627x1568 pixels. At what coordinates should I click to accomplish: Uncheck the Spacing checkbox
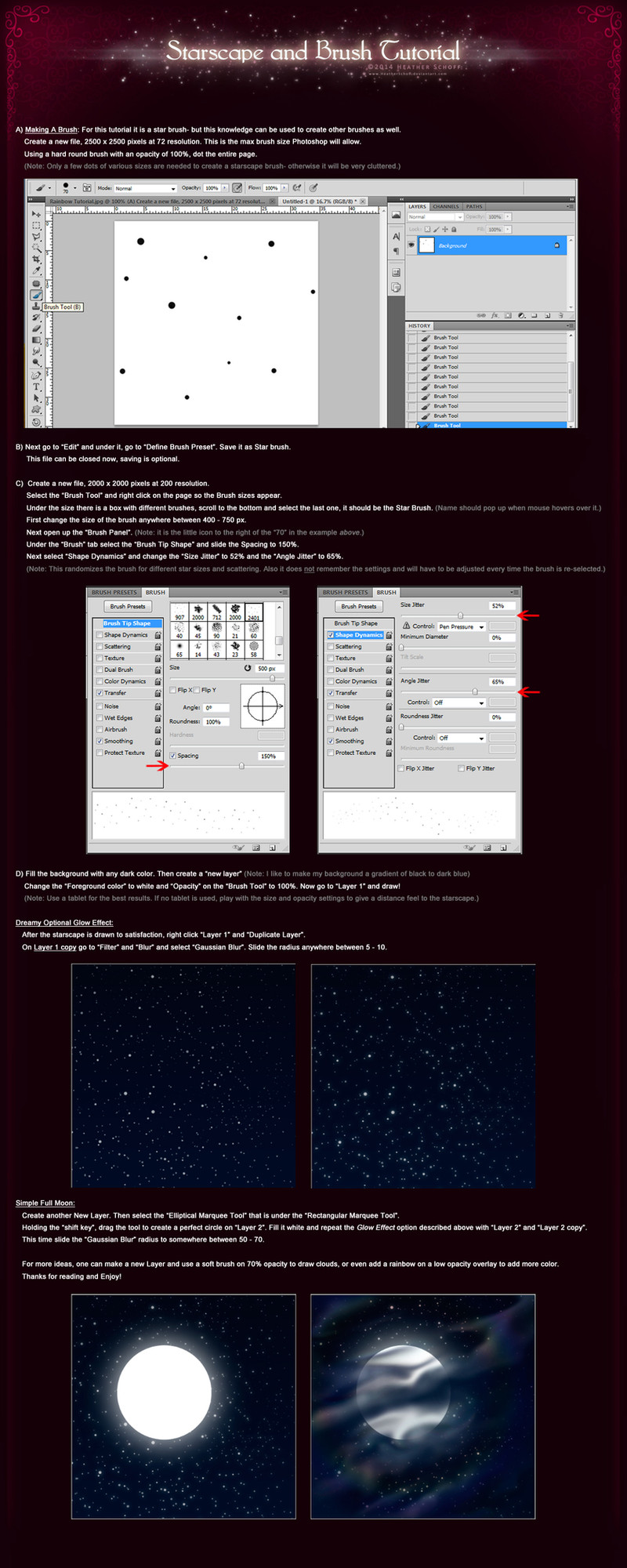pyautogui.click(x=172, y=756)
